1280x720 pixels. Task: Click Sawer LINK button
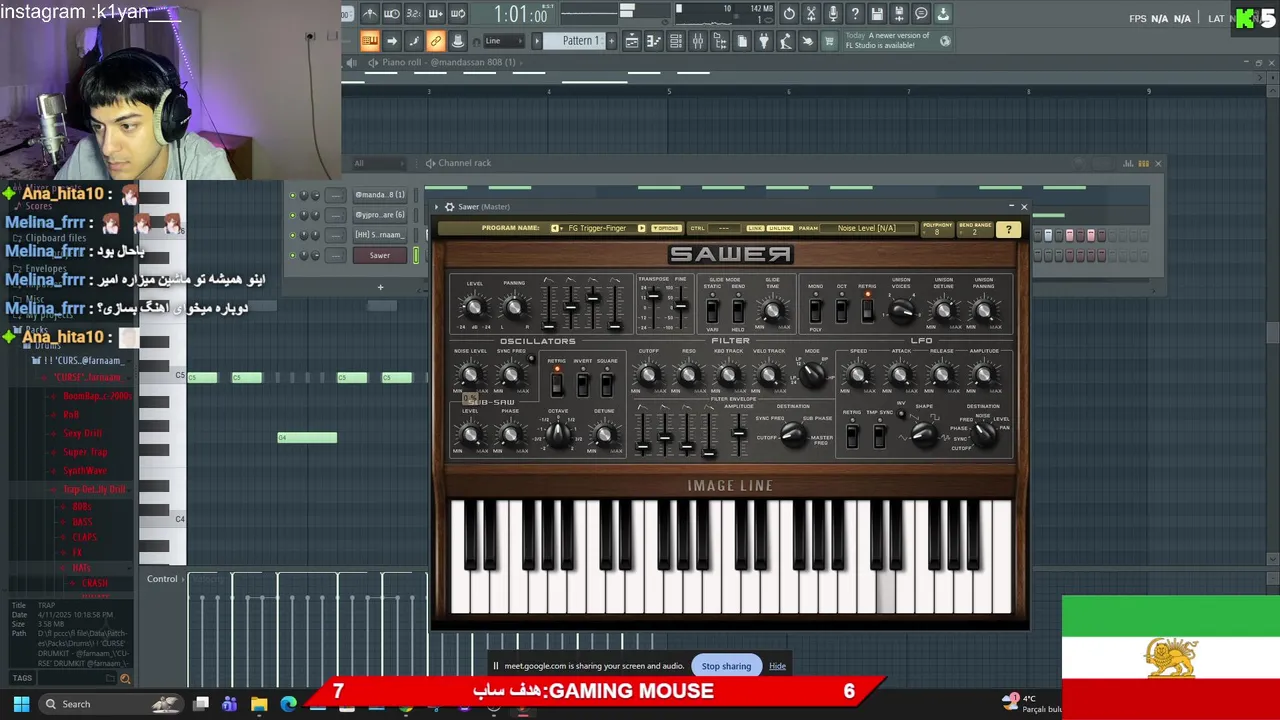pyautogui.click(x=755, y=228)
